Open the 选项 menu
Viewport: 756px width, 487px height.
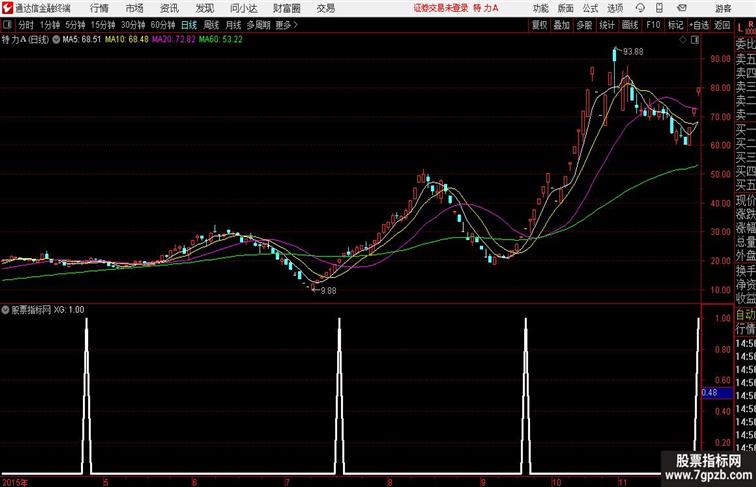tap(615, 8)
